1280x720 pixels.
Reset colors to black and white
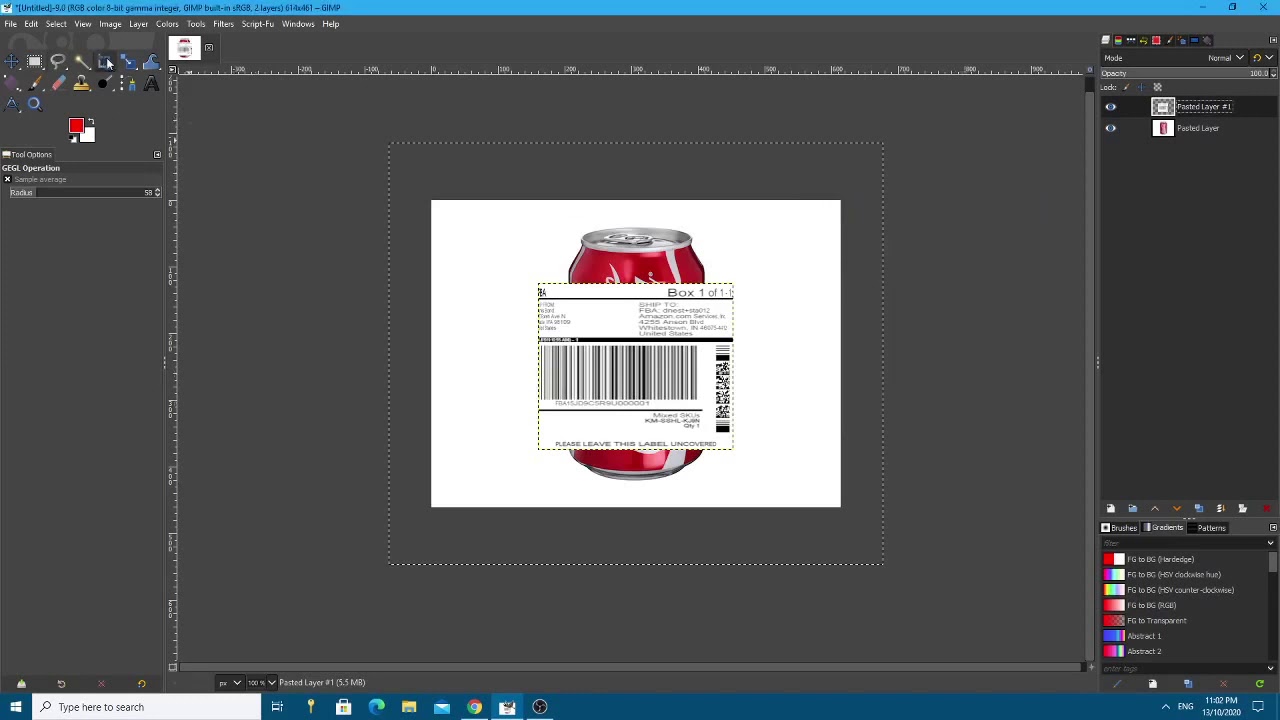click(x=73, y=138)
